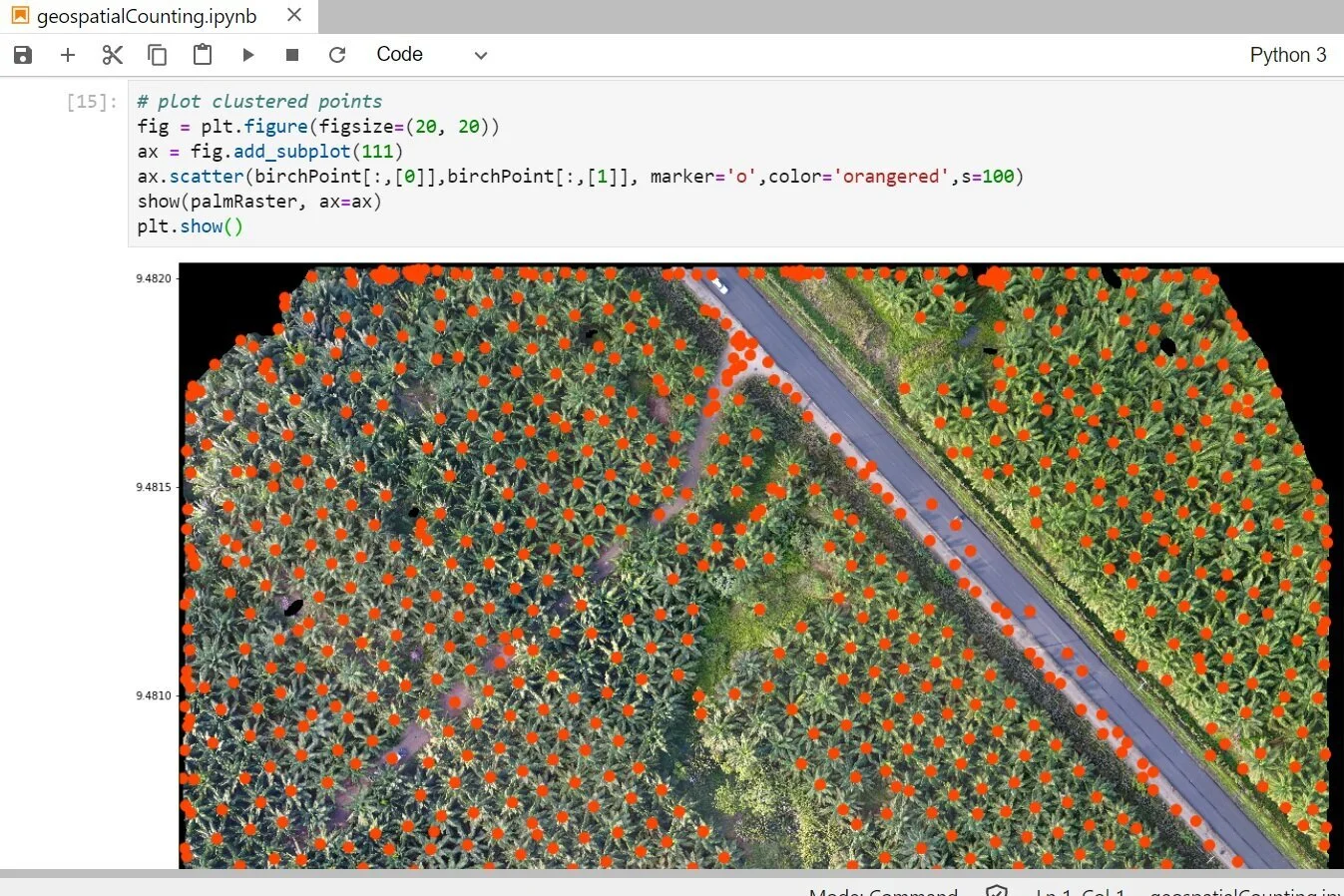Save the notebook using the floppy disk icon
This screenshot has height=896, width=1344.
tap(22, 55)
